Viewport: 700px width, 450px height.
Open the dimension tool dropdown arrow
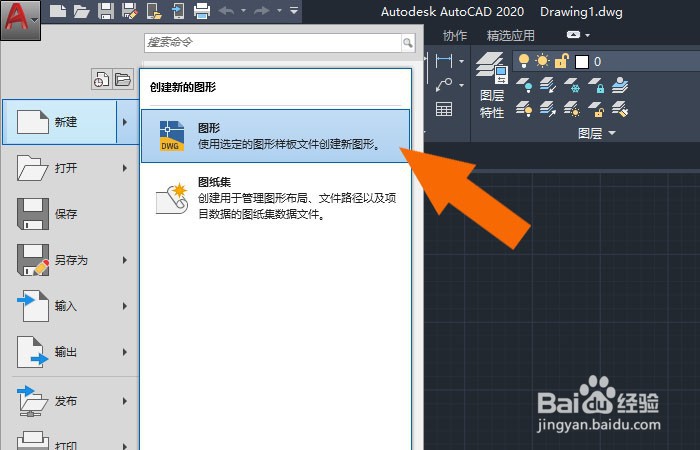461,61
